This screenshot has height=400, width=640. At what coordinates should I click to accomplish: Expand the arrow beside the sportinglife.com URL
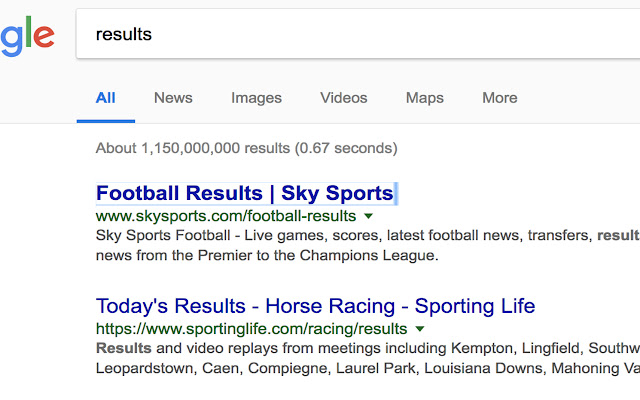coord(419,329)
